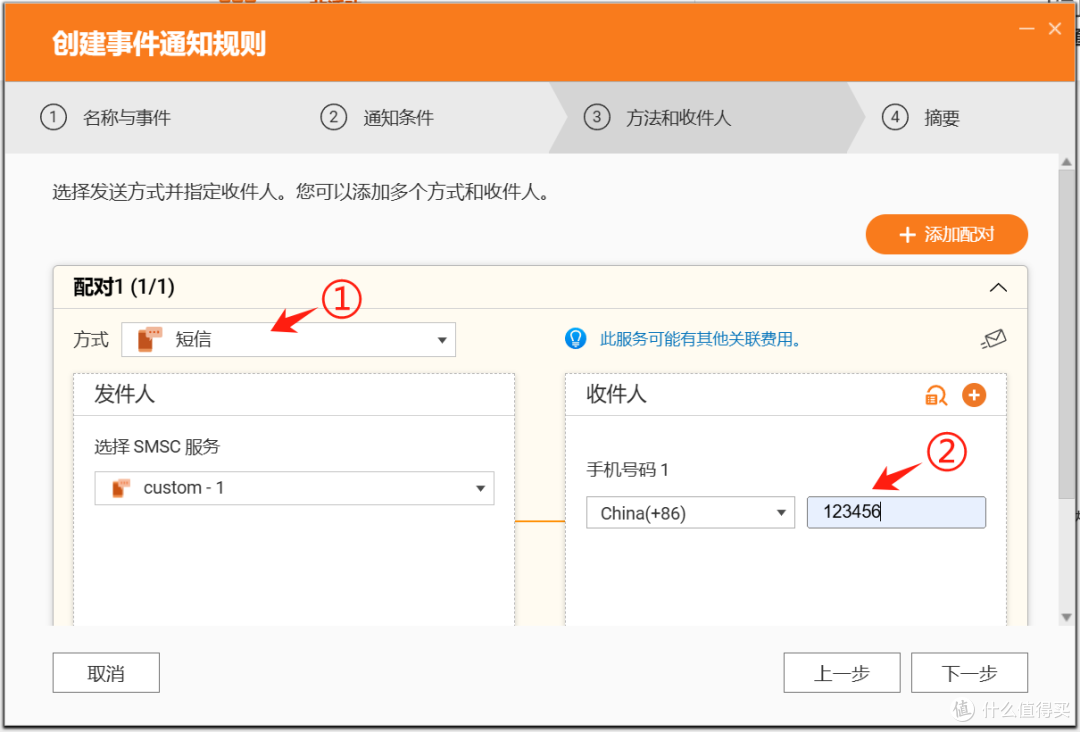Viewport: 1080px width, 732px height.
Task: Close the 创建事件通知规则 dialog
Action: pos(1055,29)
